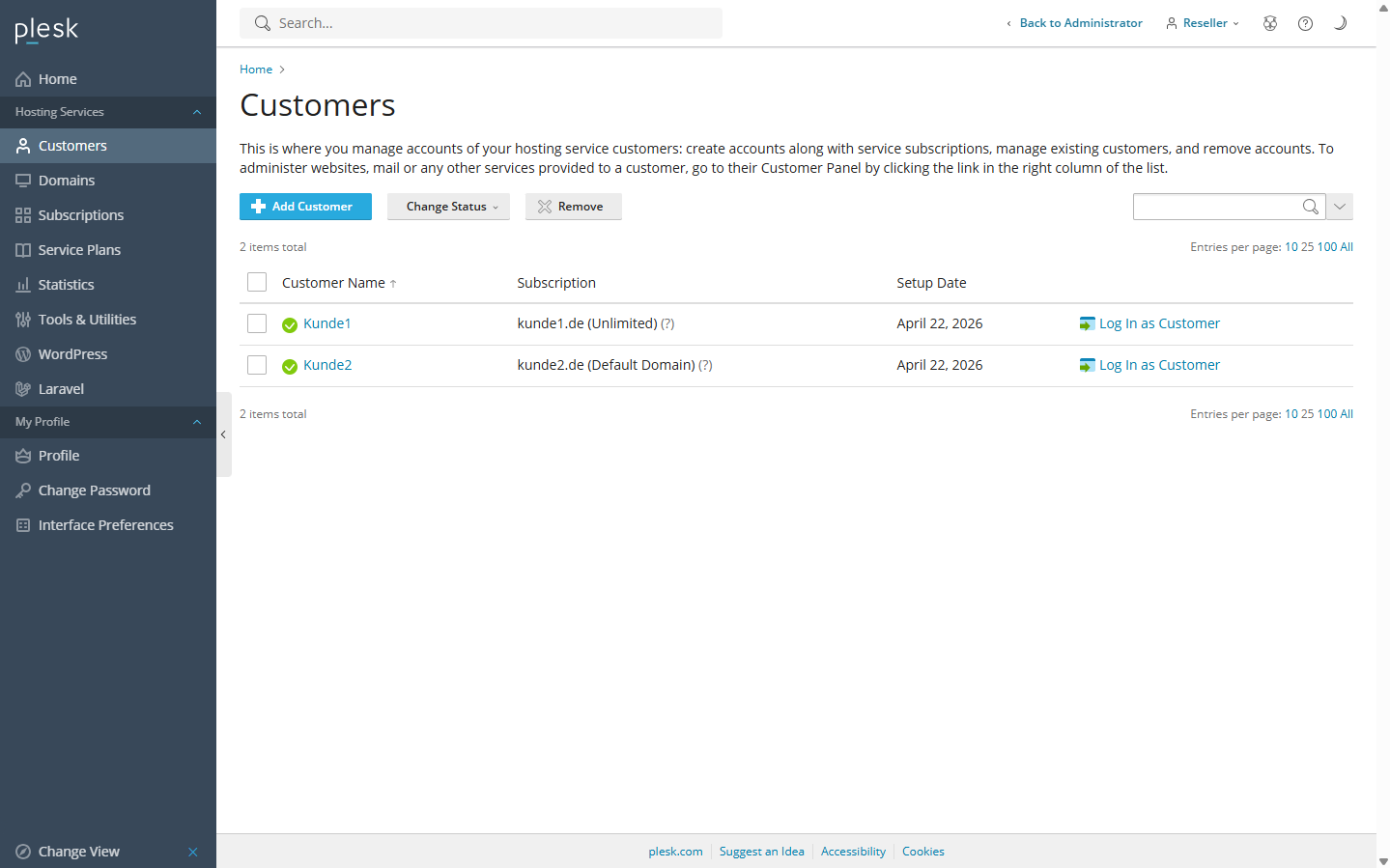Click the globe-like icon in the top bar

pyautogui.click(x=1270, y=23)
